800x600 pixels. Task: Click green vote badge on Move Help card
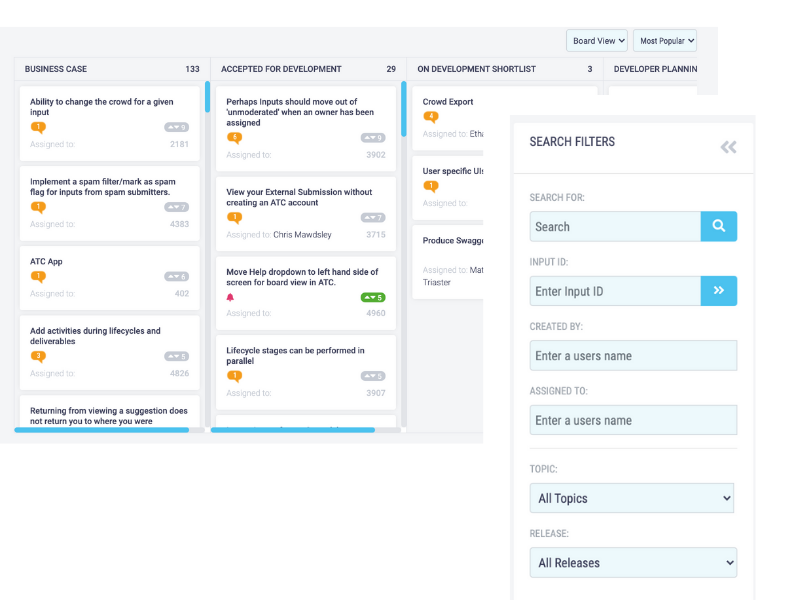click(373, 297)
